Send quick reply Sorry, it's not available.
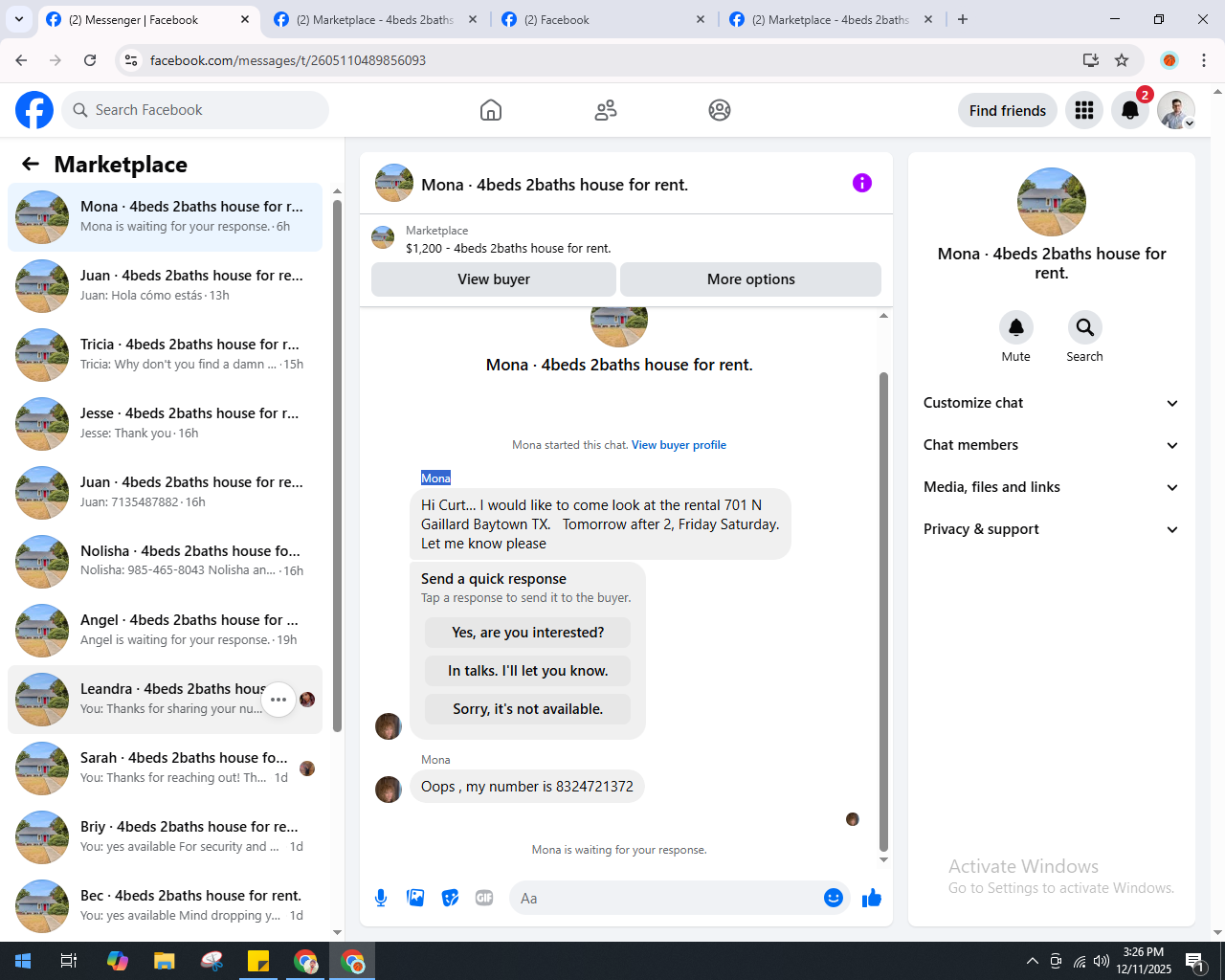This screenshot has height=980, width=1225. pyautogui.click(x=528, y=709)
